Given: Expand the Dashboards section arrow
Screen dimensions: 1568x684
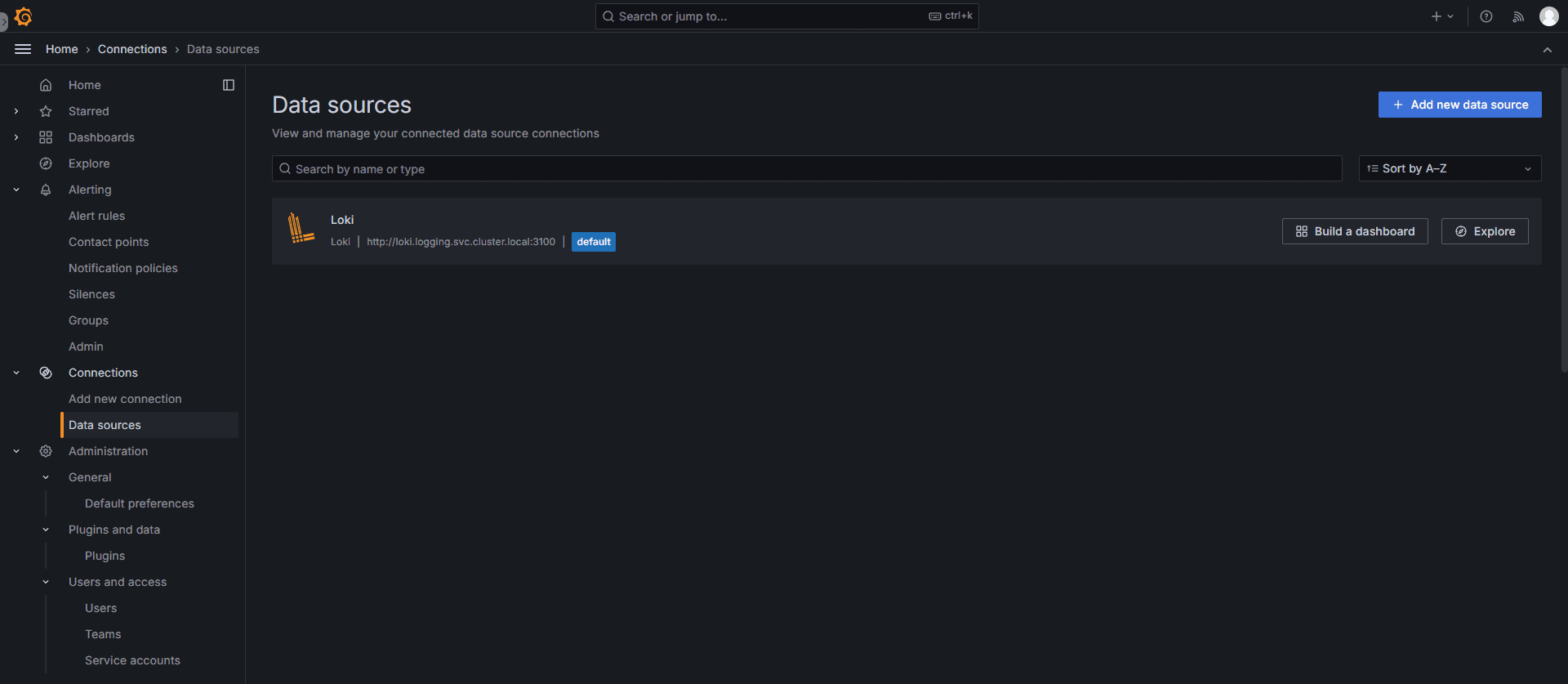Looking at the screenshot, I should 16,137.
